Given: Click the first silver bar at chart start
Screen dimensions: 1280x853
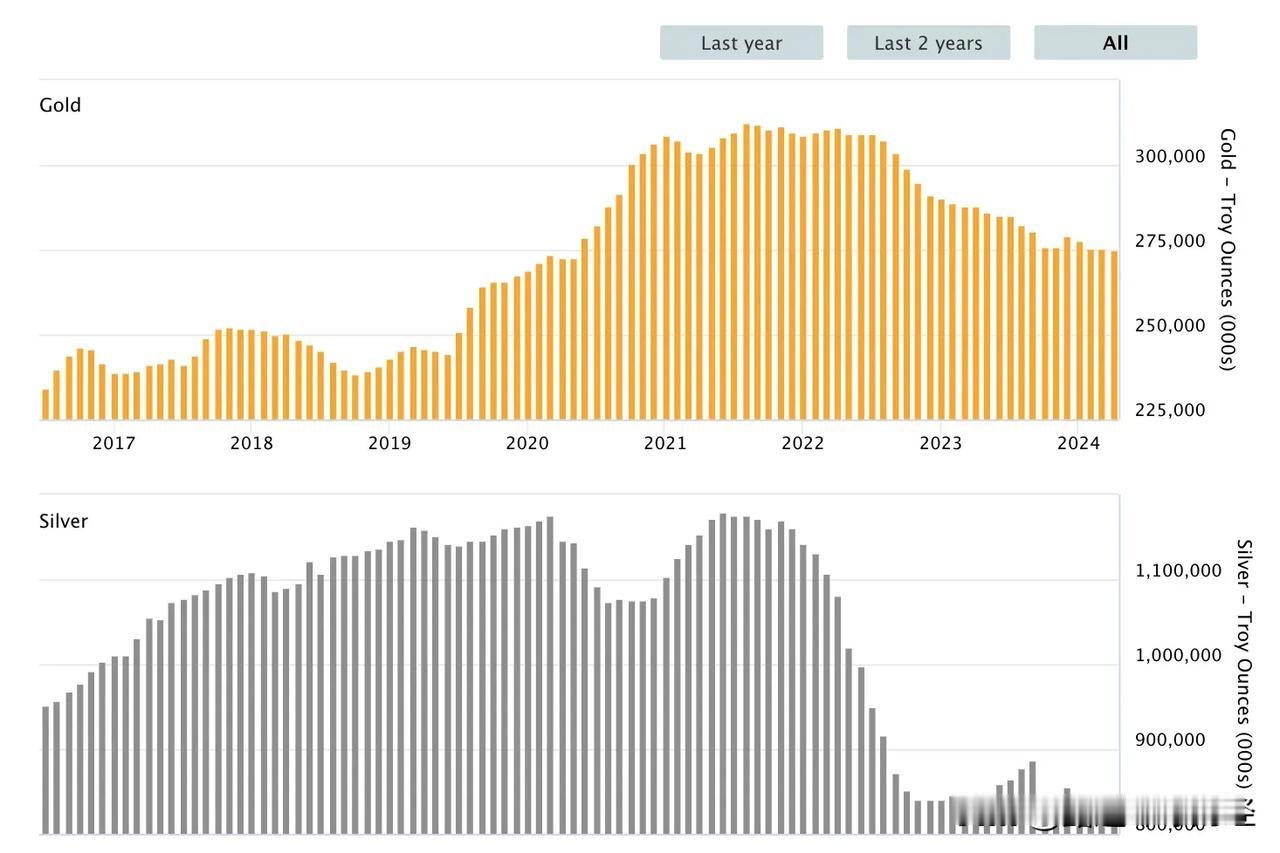Looking at the screenshot, I should tap(45, 770).
